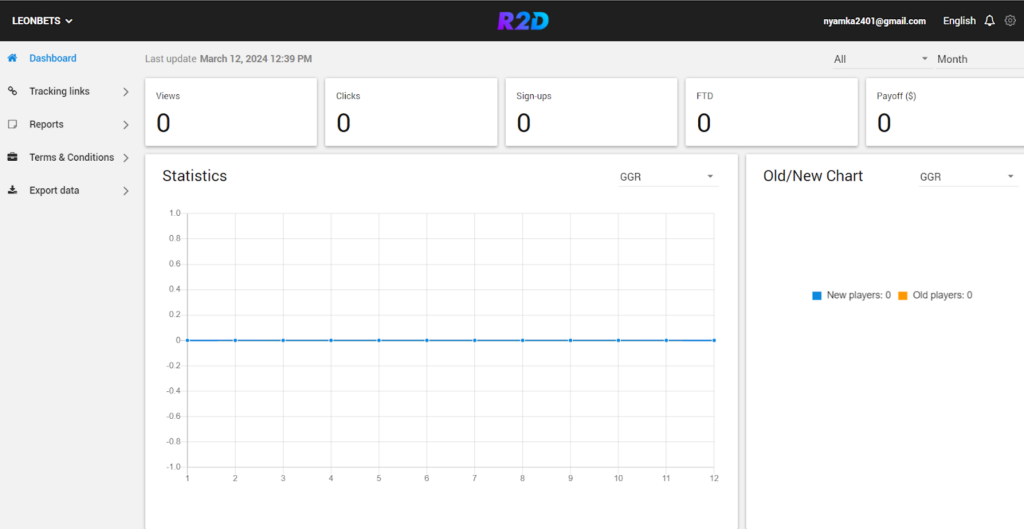Click the Old/New Chart heading
1024x529 pixels.
click(813, 176)
